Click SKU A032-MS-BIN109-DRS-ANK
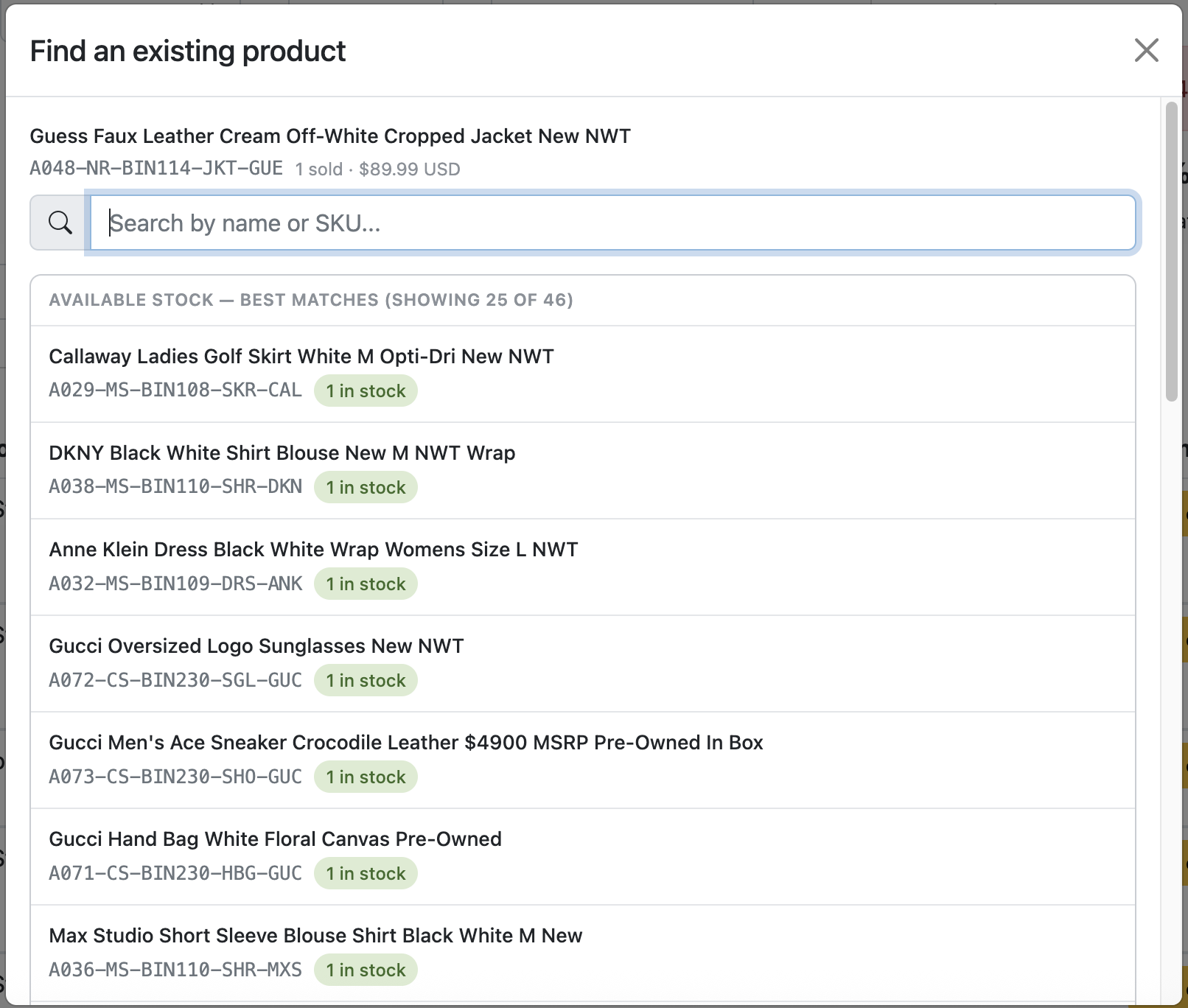The width and height of the screenshot is (1188, 1008). click(x=175, y=584)
